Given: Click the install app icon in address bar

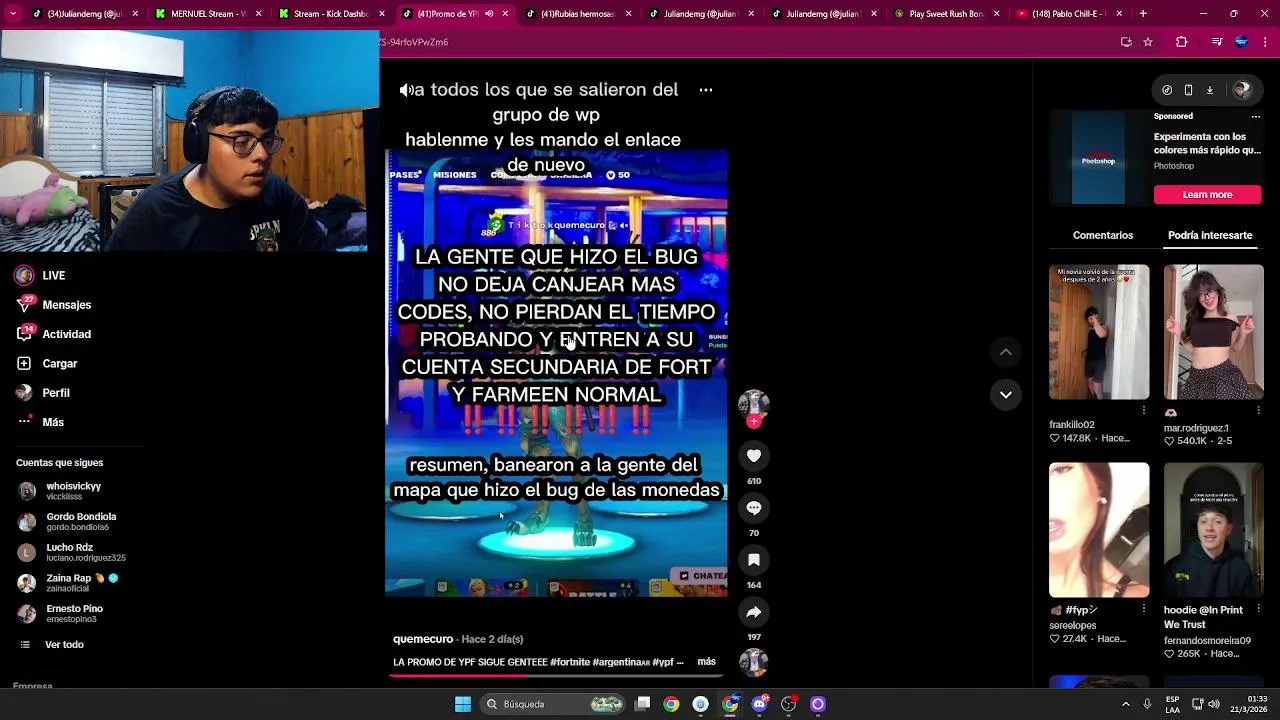Looking at the screenshot, I should click(x=1126, y=42).
